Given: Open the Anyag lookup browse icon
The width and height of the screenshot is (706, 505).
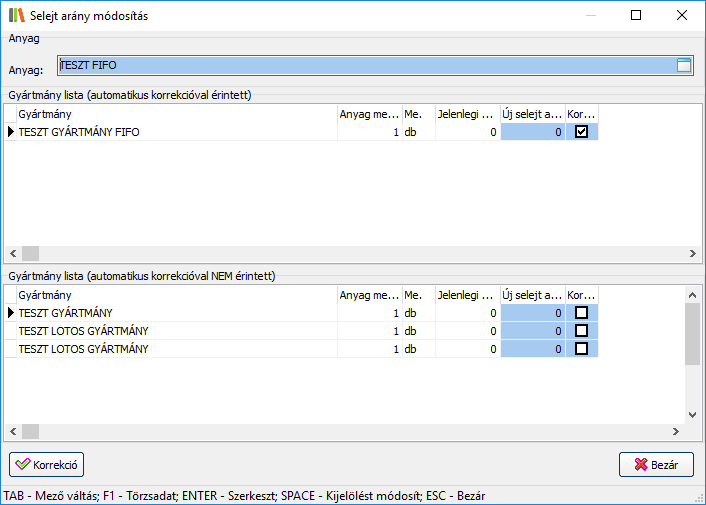Looking at the screenshot, I should [684, 66].
